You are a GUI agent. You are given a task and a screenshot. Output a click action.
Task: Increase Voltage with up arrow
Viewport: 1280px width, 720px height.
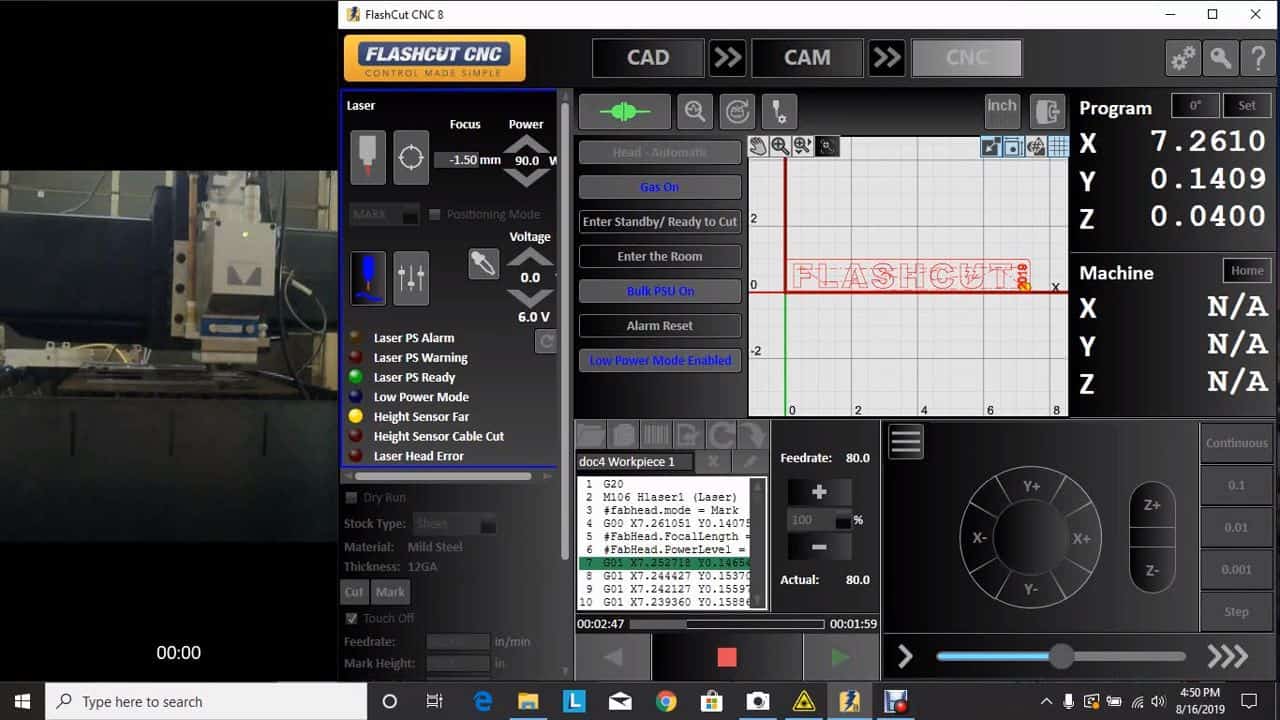pyautogui.click(x=530, y=257)
